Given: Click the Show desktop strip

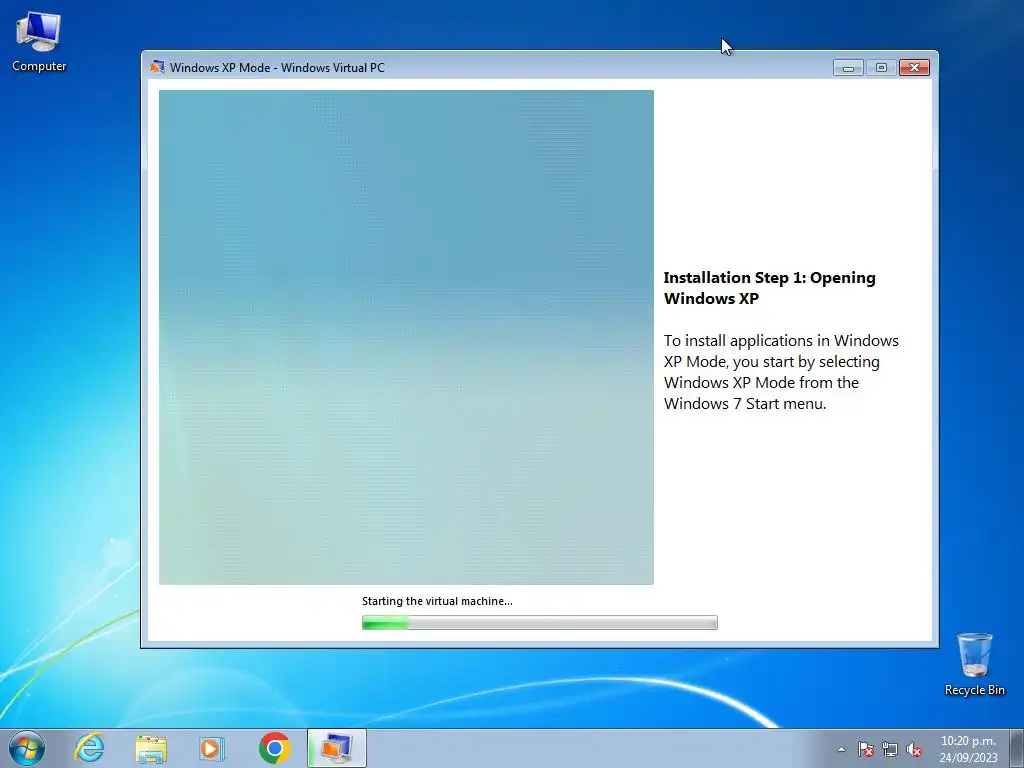Looking at the screenshot, I should click(1017, 748).
